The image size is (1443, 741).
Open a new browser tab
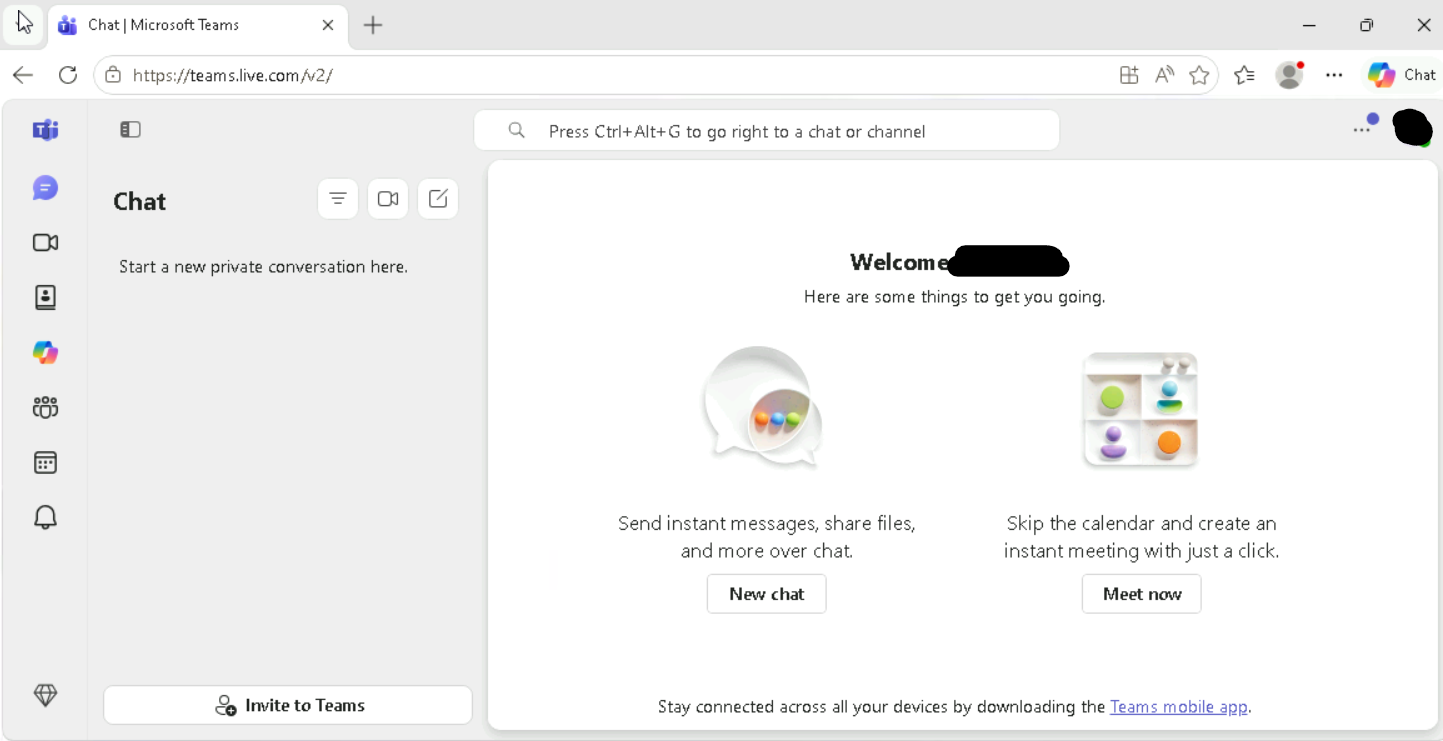pos(373,25)
